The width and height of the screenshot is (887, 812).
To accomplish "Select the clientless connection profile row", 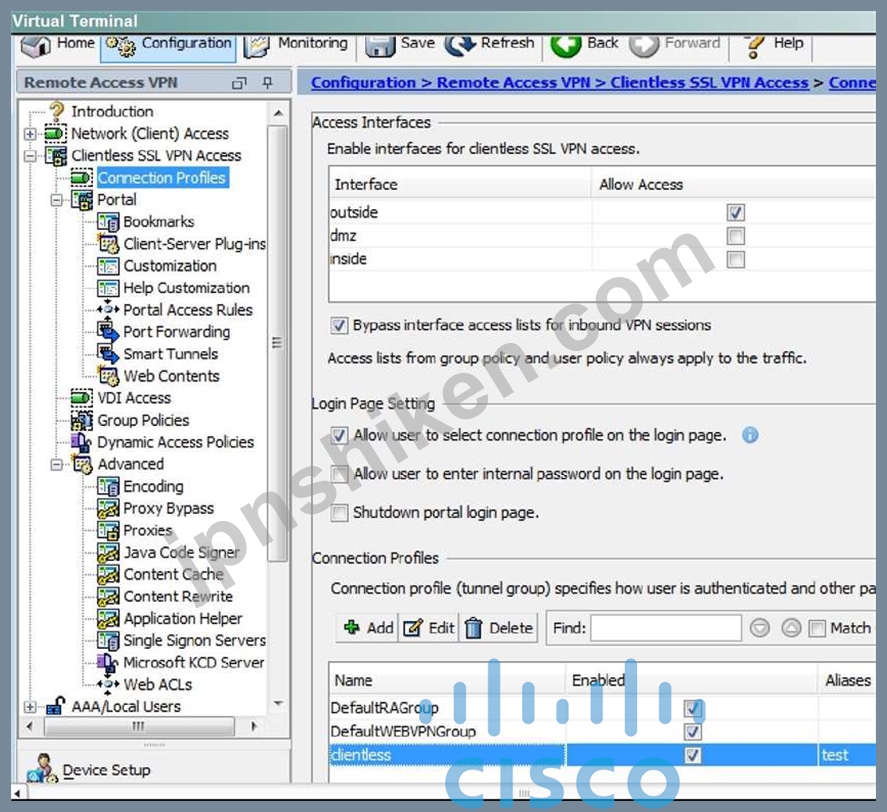I will click(x=602, y=755).
